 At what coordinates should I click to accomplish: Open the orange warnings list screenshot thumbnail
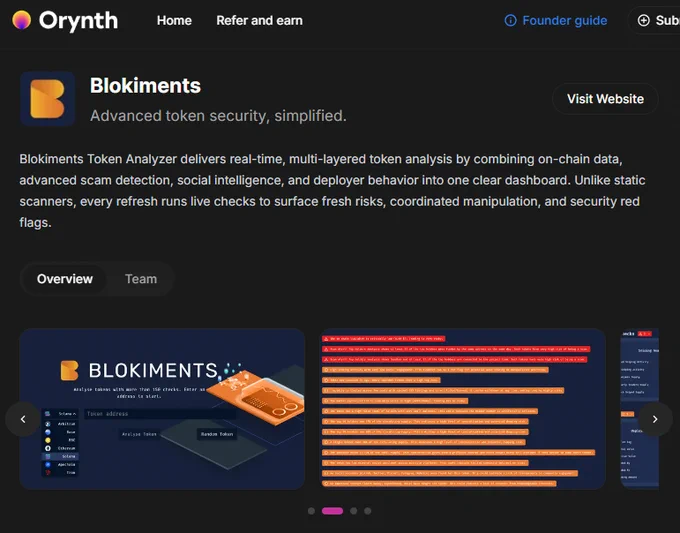pyautogui.click(x=462, y=409)
